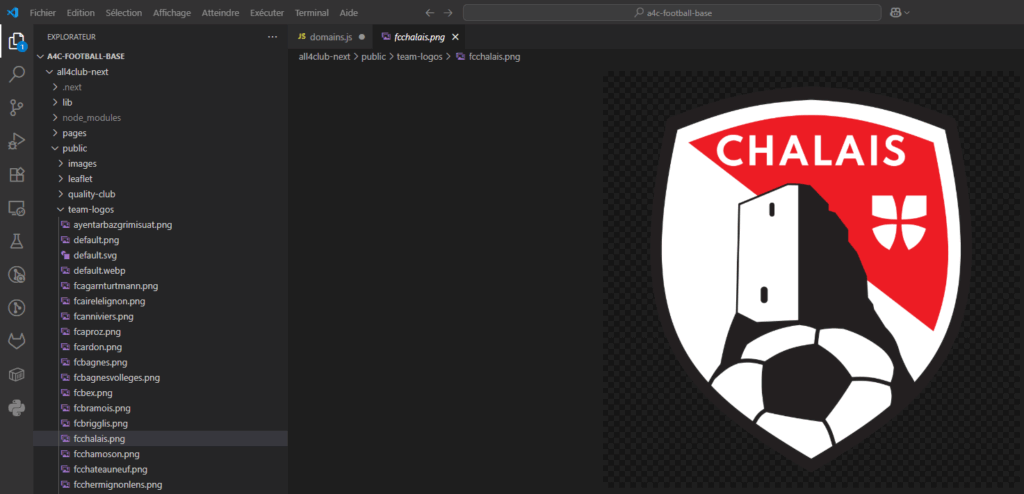Image resolution: width=1024 pixels, height=494 pixels.
Task: Click public in the breadcrumb
Action: 374,57
